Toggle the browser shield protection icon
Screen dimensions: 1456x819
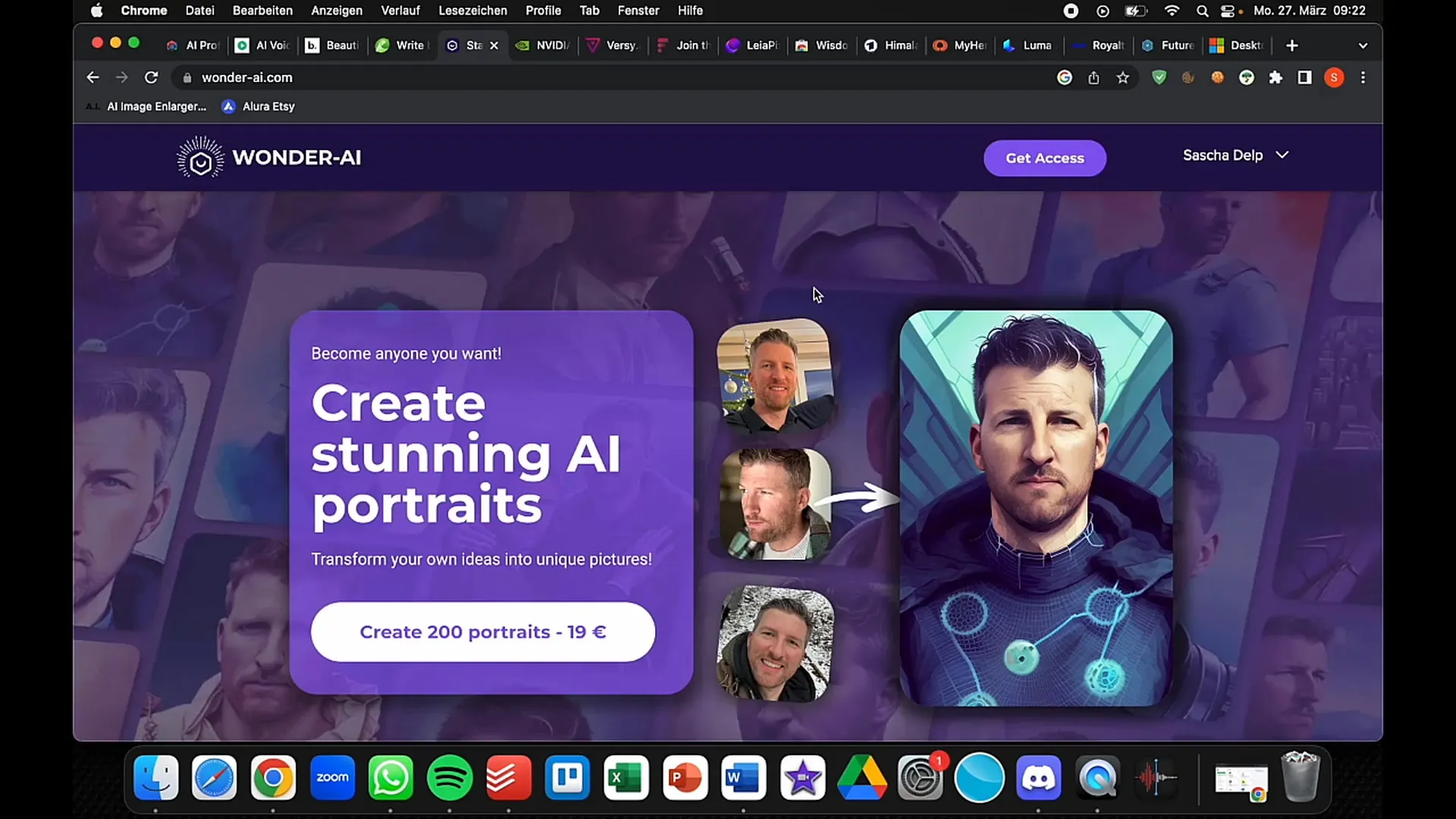click(1160, 78)
